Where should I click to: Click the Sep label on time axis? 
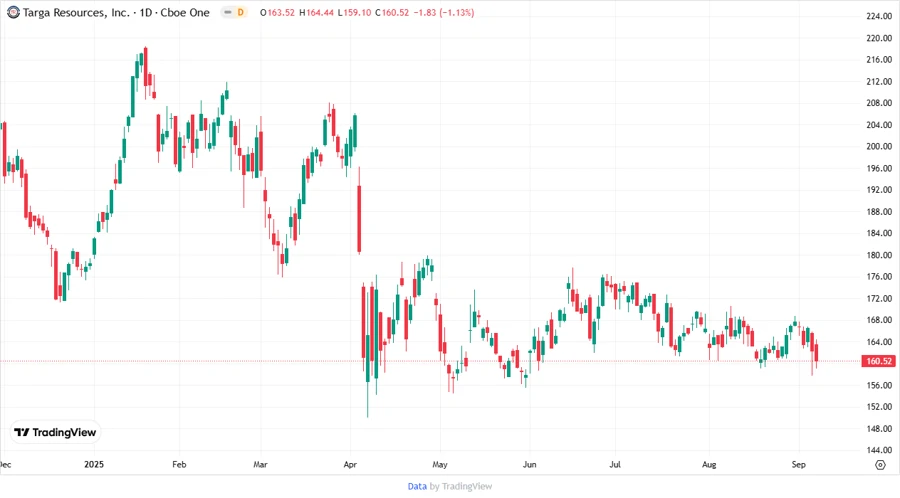[x=798, y=464]
